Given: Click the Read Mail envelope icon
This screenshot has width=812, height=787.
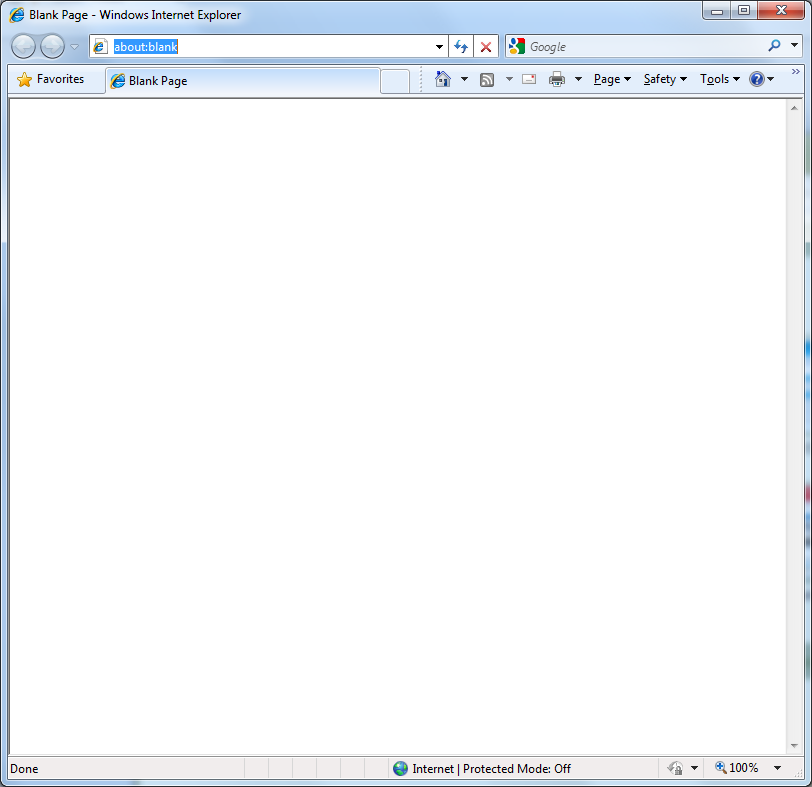Looking at the screenshot, I should point(529,79).
